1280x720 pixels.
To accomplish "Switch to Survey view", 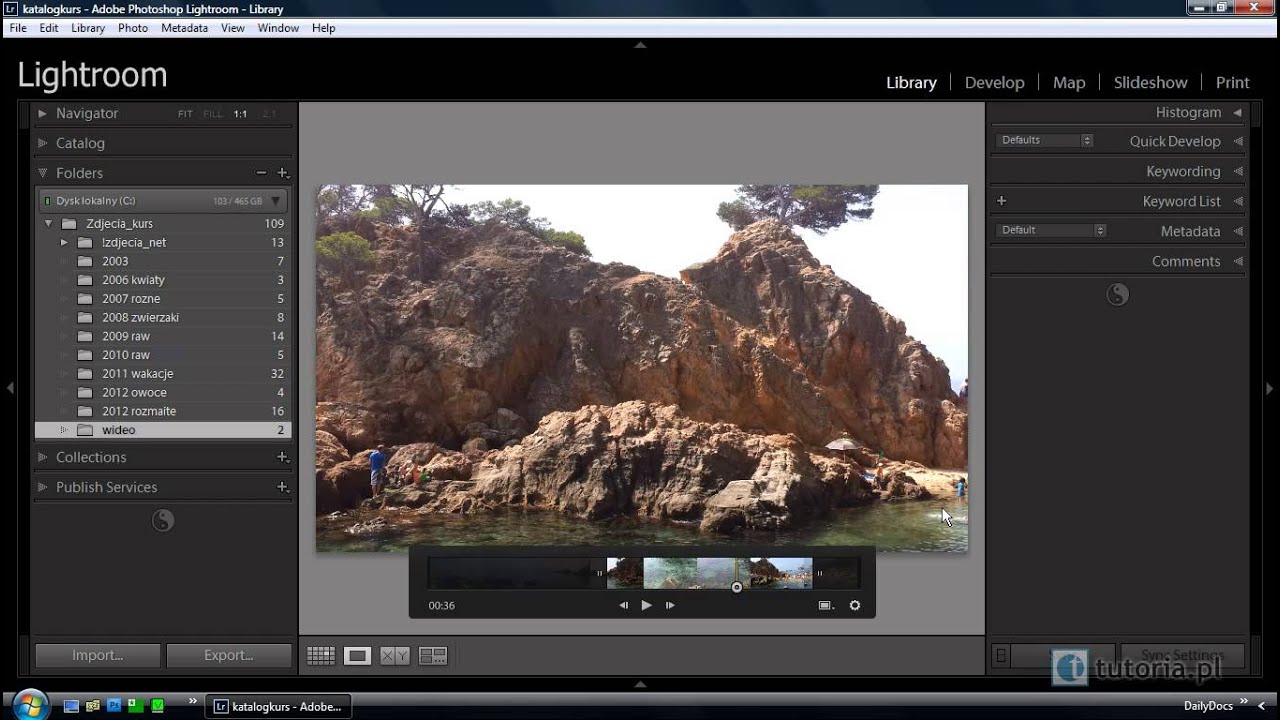I will (433, 656).
